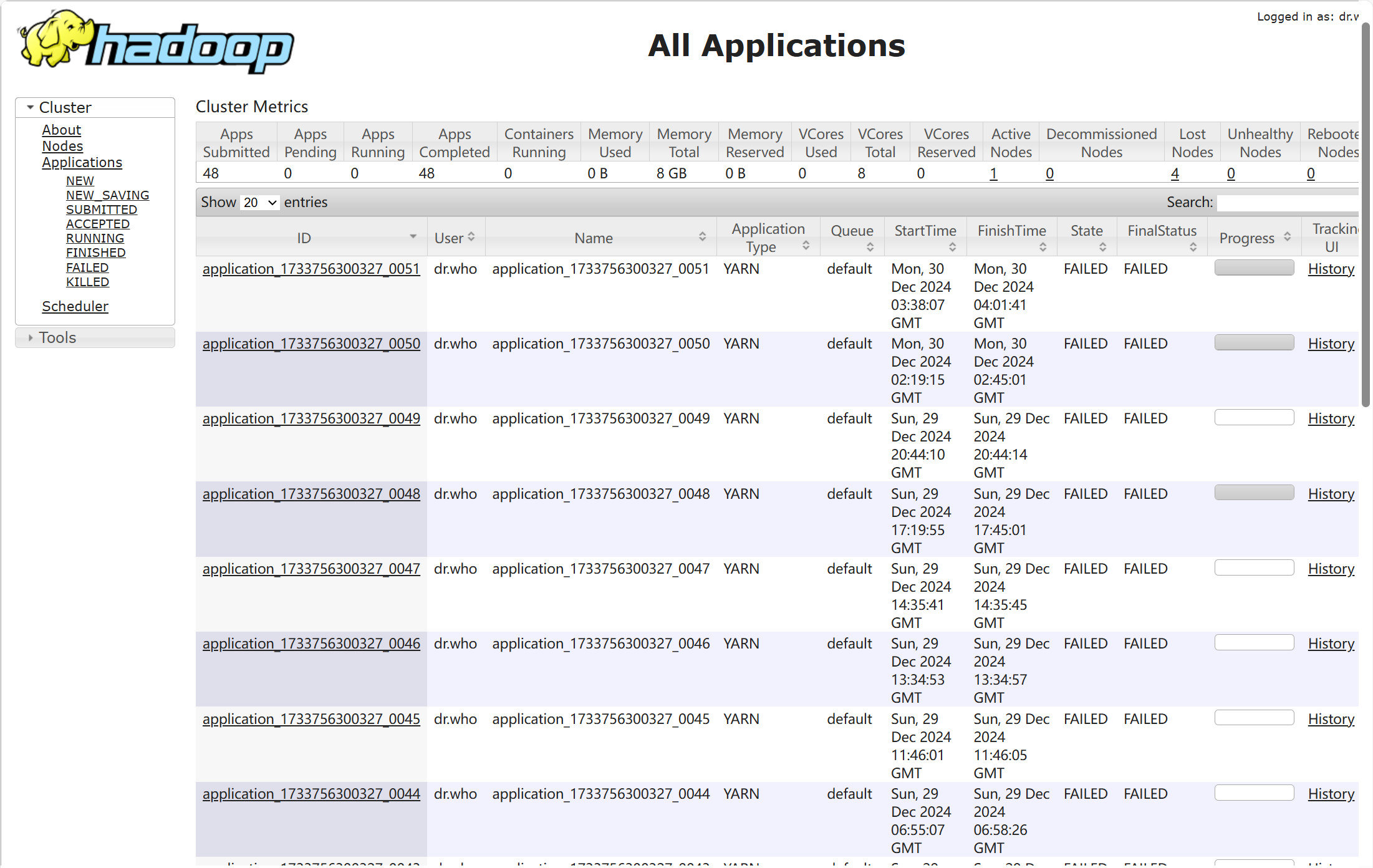Click the Search input field
Viewport: 1373px width, 868px height.
pos(1288,203)
